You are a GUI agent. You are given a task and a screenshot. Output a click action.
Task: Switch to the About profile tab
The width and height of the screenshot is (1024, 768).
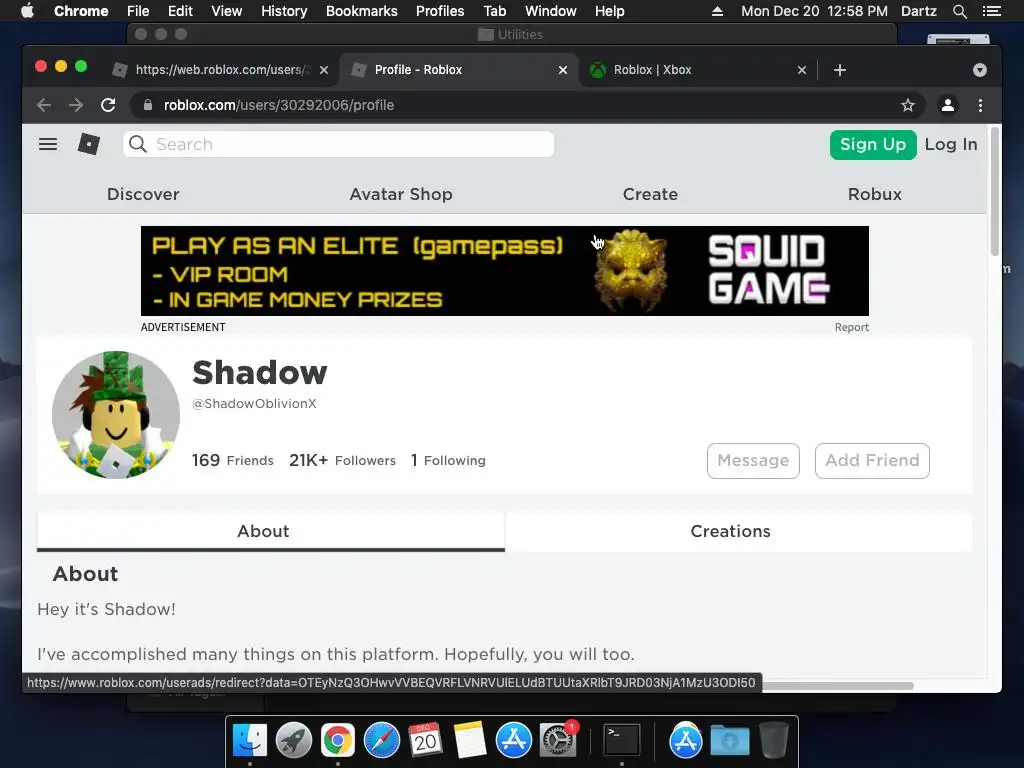point(270,531)
